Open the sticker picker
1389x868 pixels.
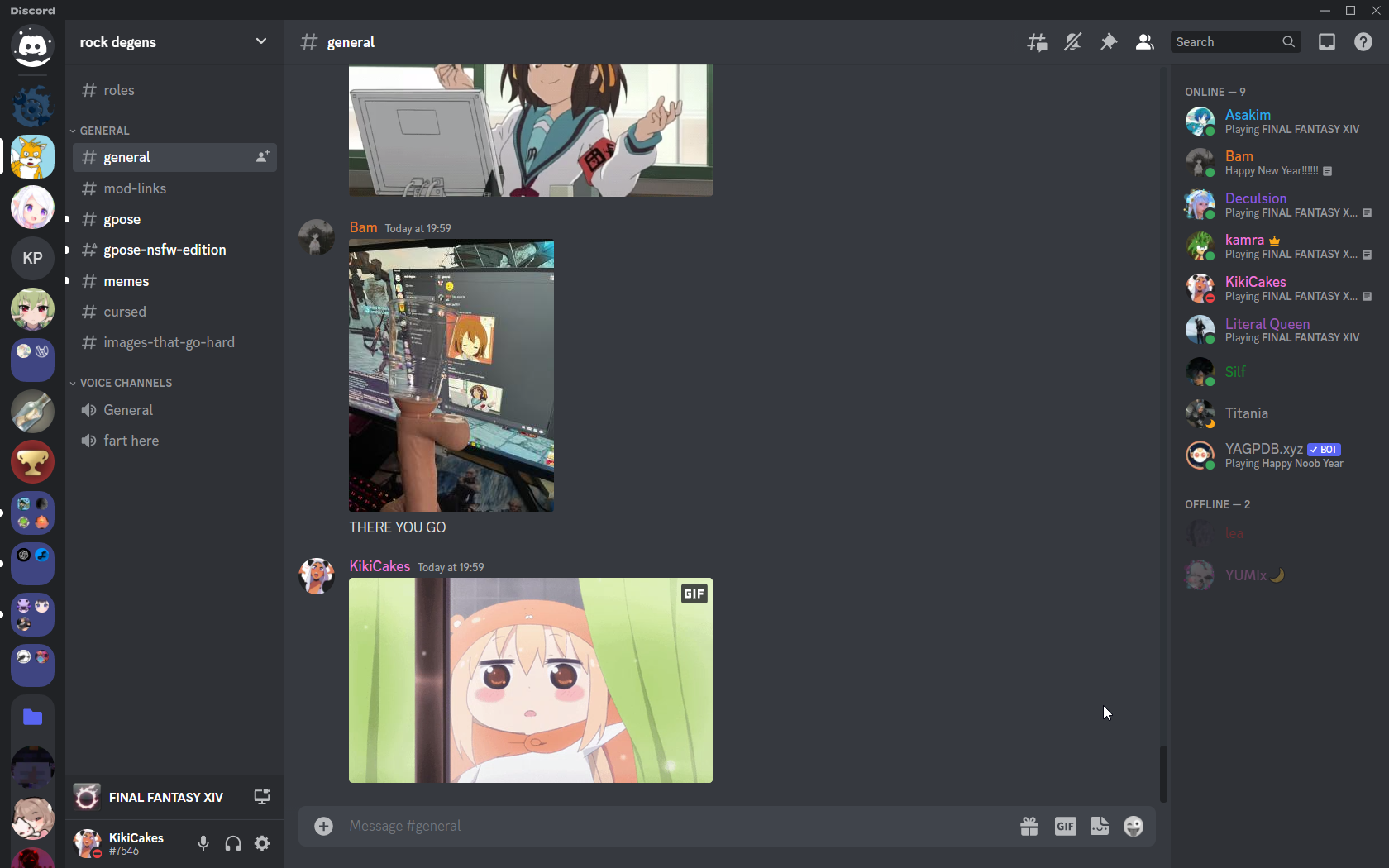click(1100, 826)
